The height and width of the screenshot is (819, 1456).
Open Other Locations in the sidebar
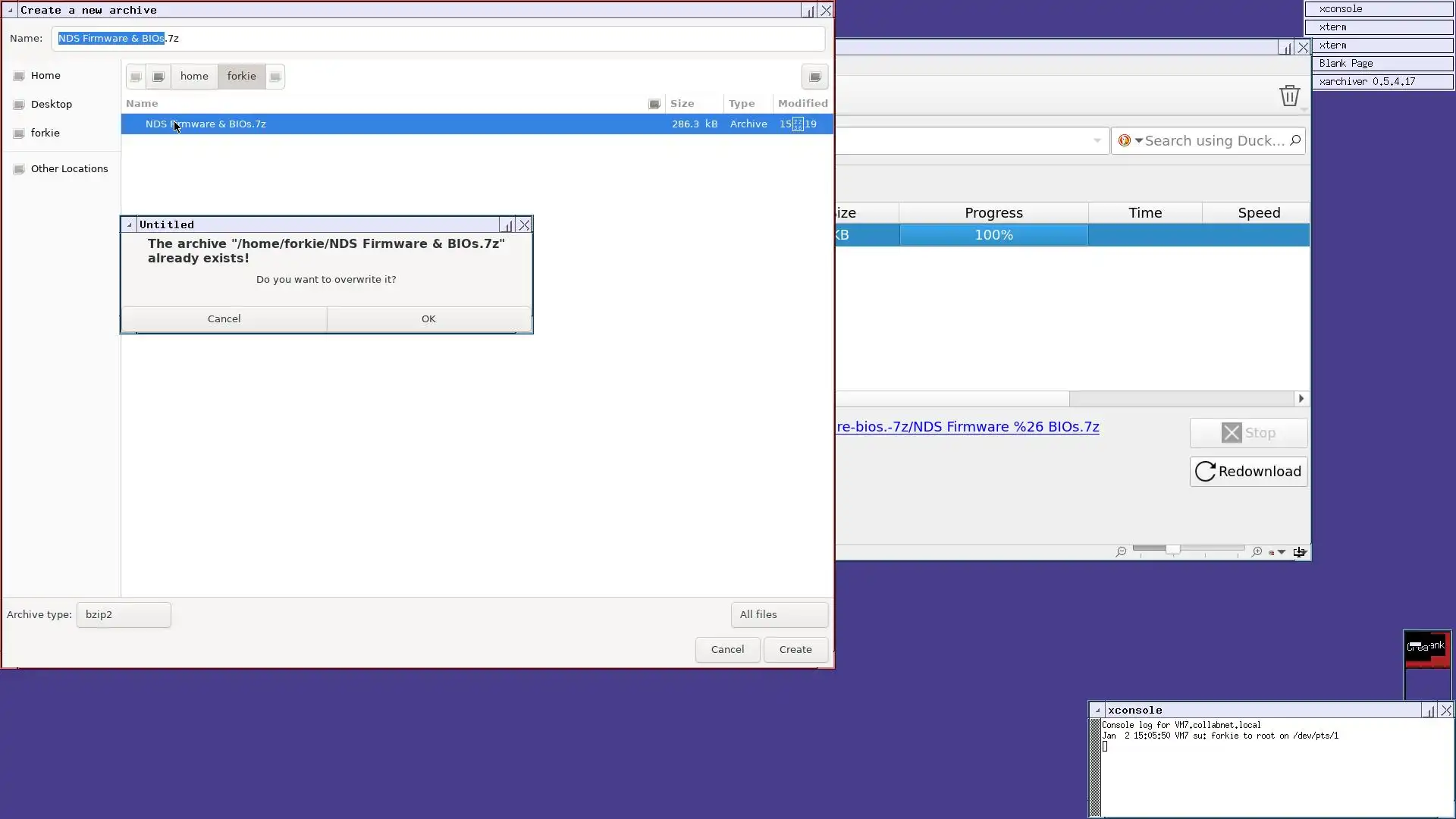click(69, 169)
